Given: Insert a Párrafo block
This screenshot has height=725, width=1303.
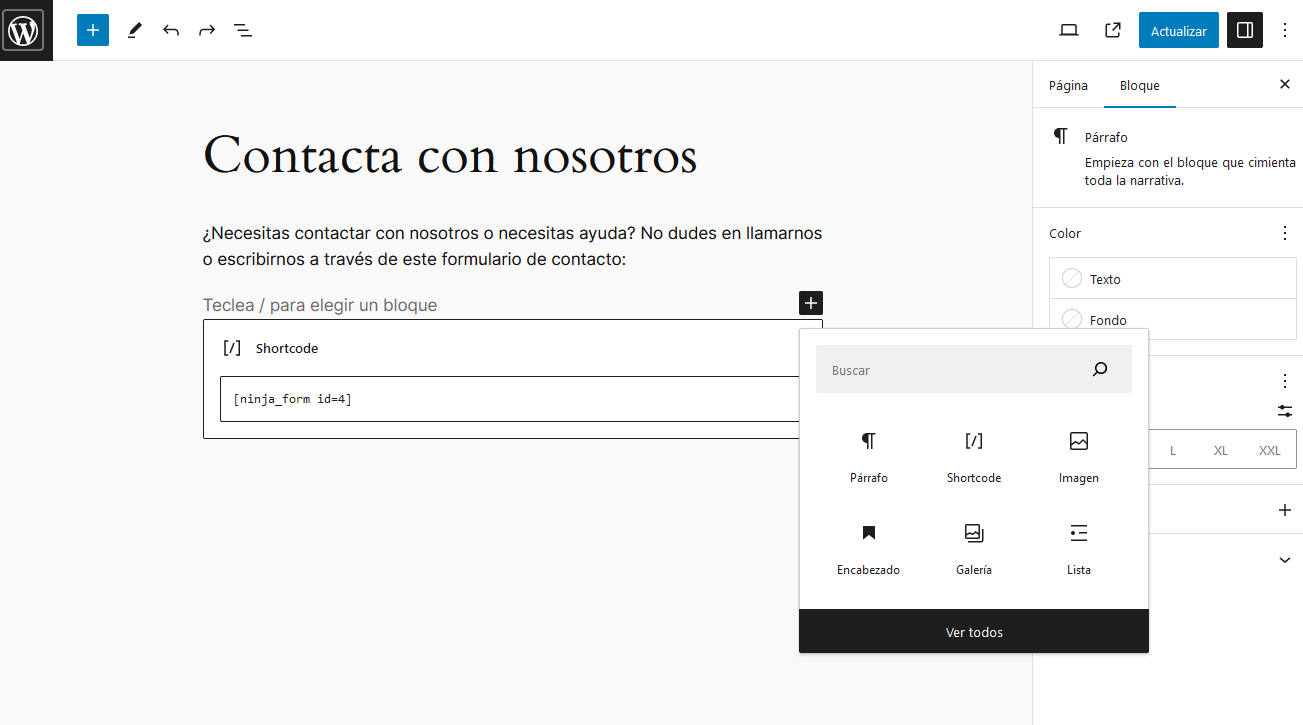Looking at the screenshot, I should (x=869, y=457).
